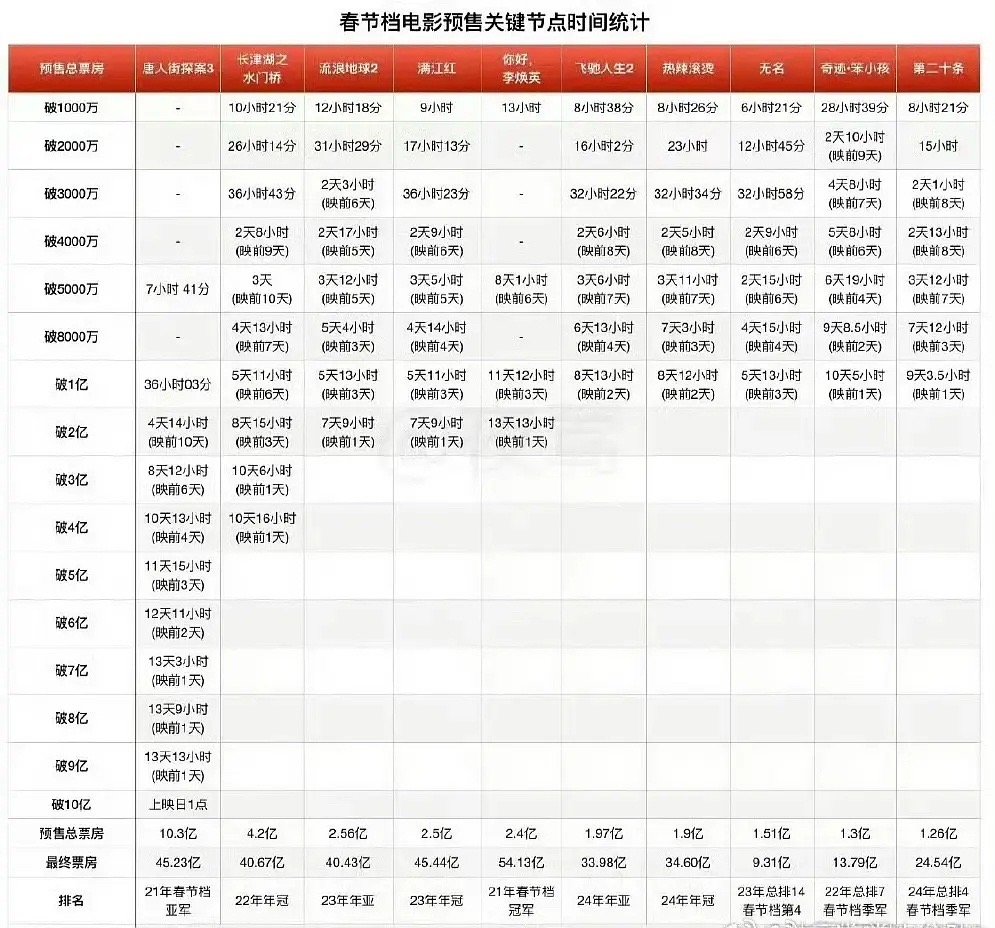Click the 破8000万 row label

(x=71, y=336)
